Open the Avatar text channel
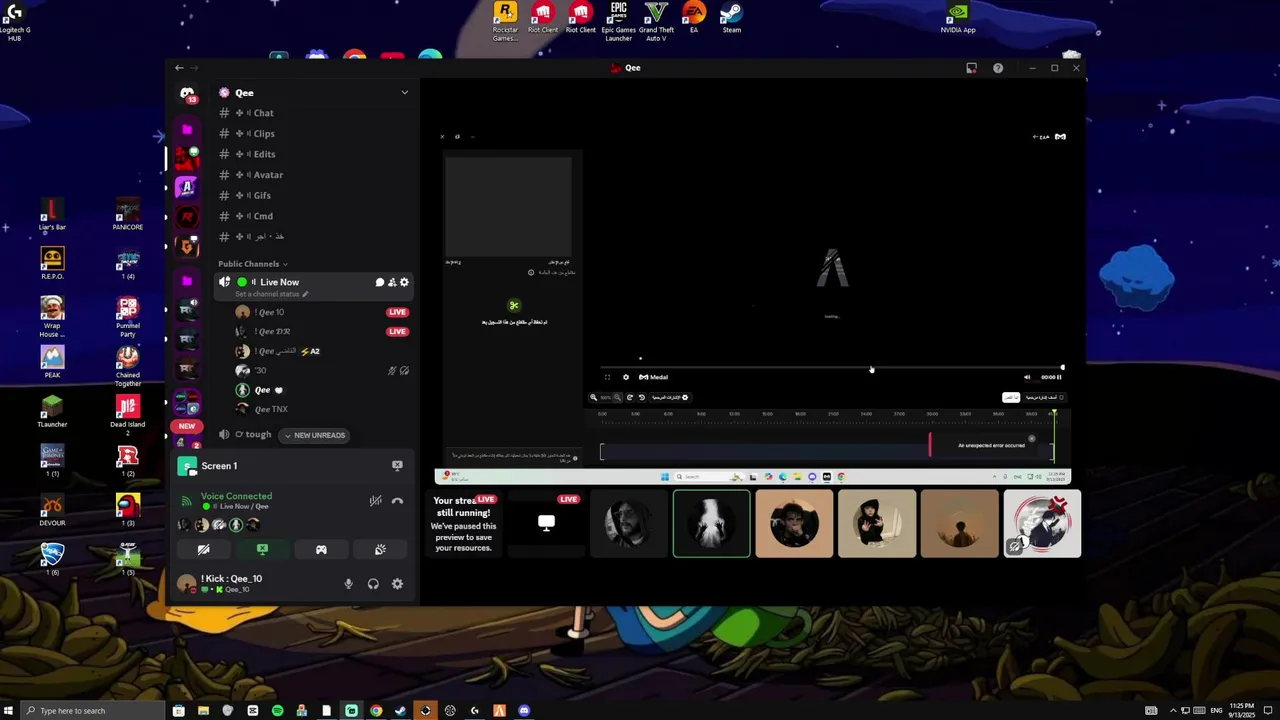1280x720 pixels. 312,175
